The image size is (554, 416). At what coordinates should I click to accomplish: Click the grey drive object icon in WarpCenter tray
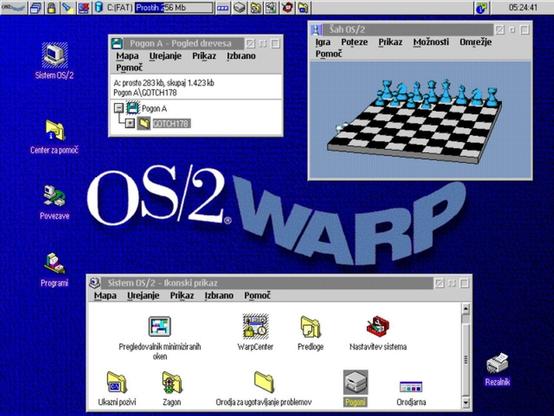240,8
